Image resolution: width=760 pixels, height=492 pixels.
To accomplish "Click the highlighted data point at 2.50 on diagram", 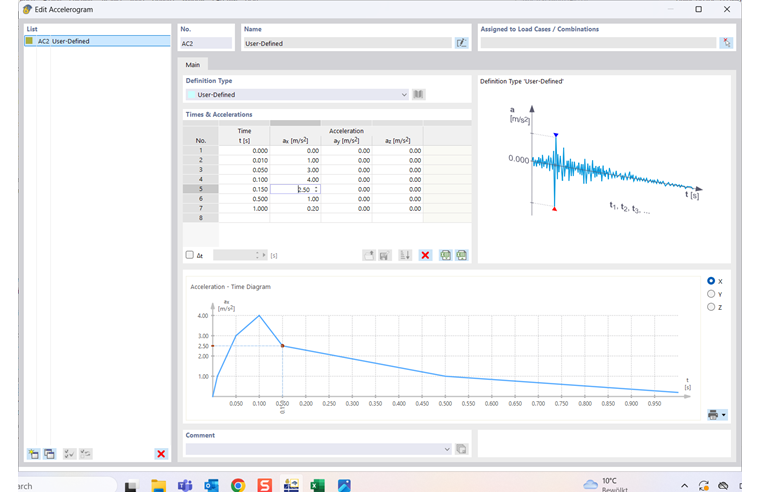I will pos(283,346).
